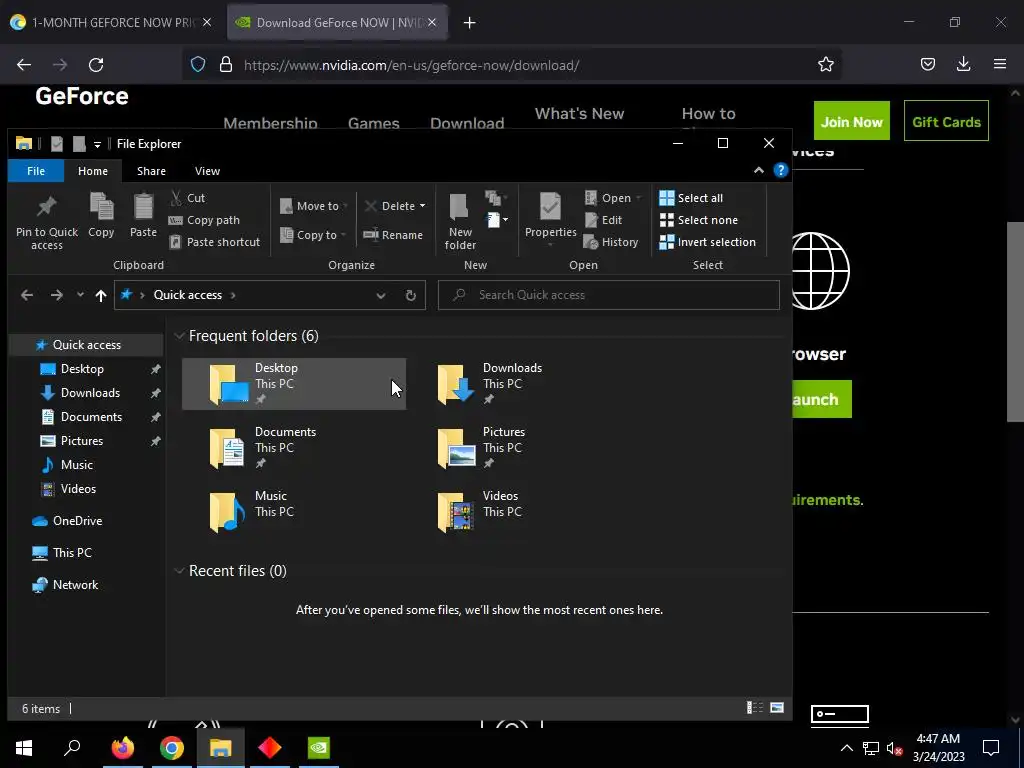Viewport: 1024px width, 768px height.
Task: Open Firefox downloads panel icon
Action: pos(963,64)
